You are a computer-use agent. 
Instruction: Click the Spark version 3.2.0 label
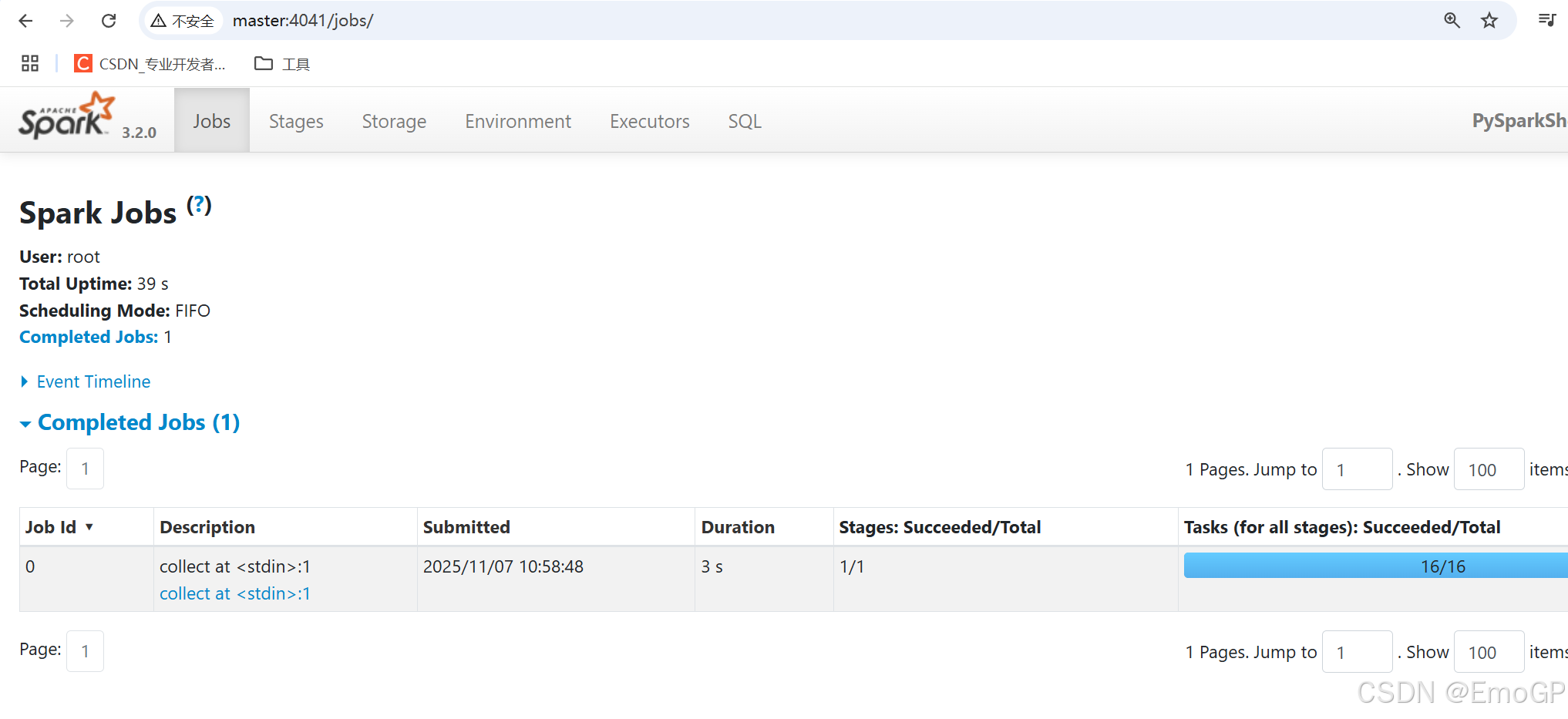[139, 133]
